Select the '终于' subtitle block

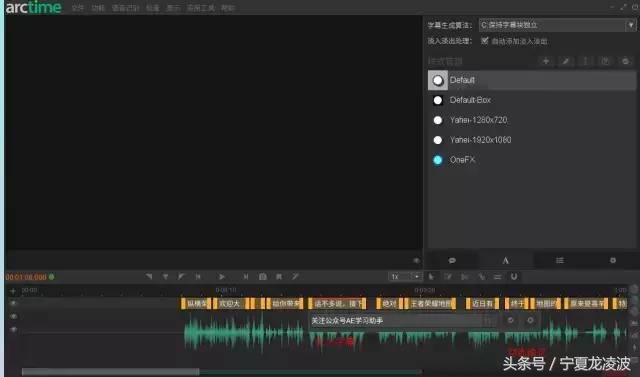517,304
